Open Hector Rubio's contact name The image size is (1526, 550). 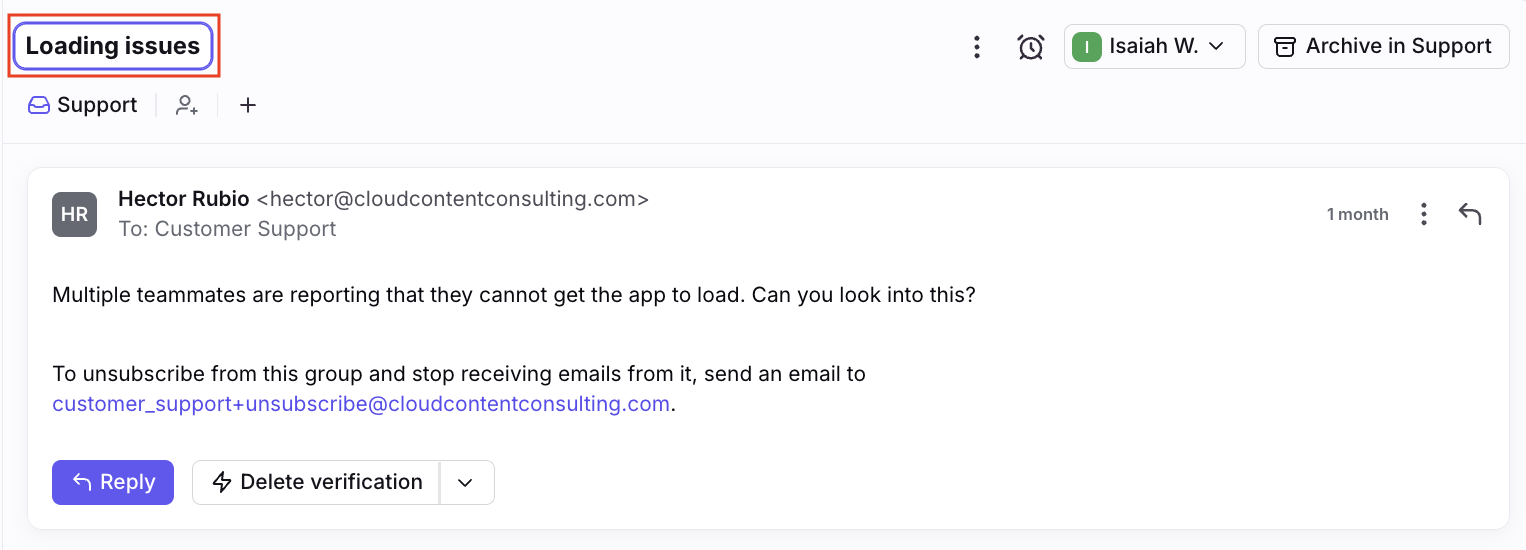click(x=184, y=199)
